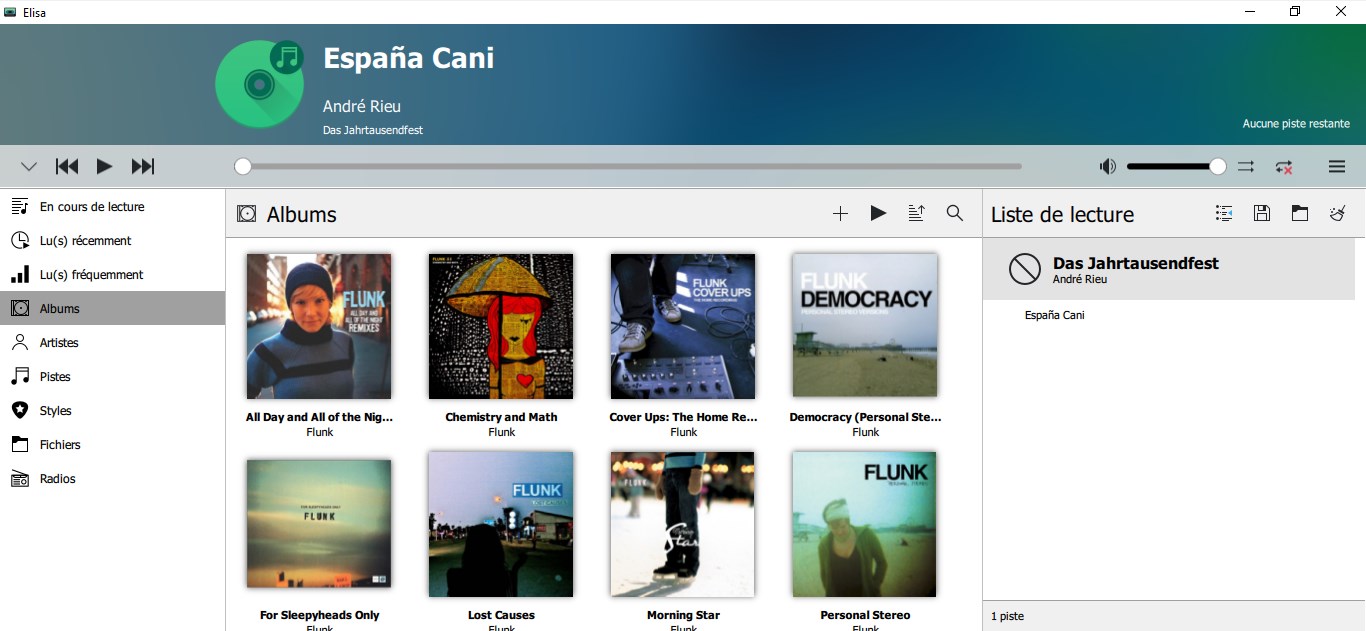Click the clock icon for recently played
1366x631 pixels.
tap(20, 241)
